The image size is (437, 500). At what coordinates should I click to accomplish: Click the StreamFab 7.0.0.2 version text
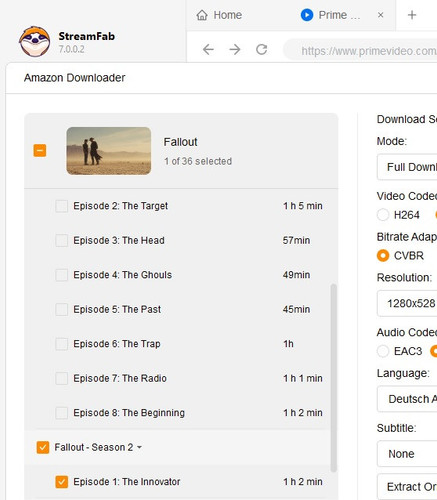[71, 49]
